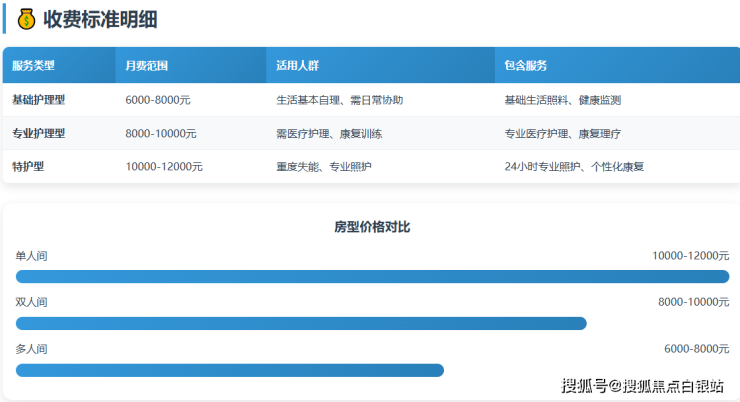Click the 适用人群 column header
This screenshot has height=402, width=740.
click(297, 65)
